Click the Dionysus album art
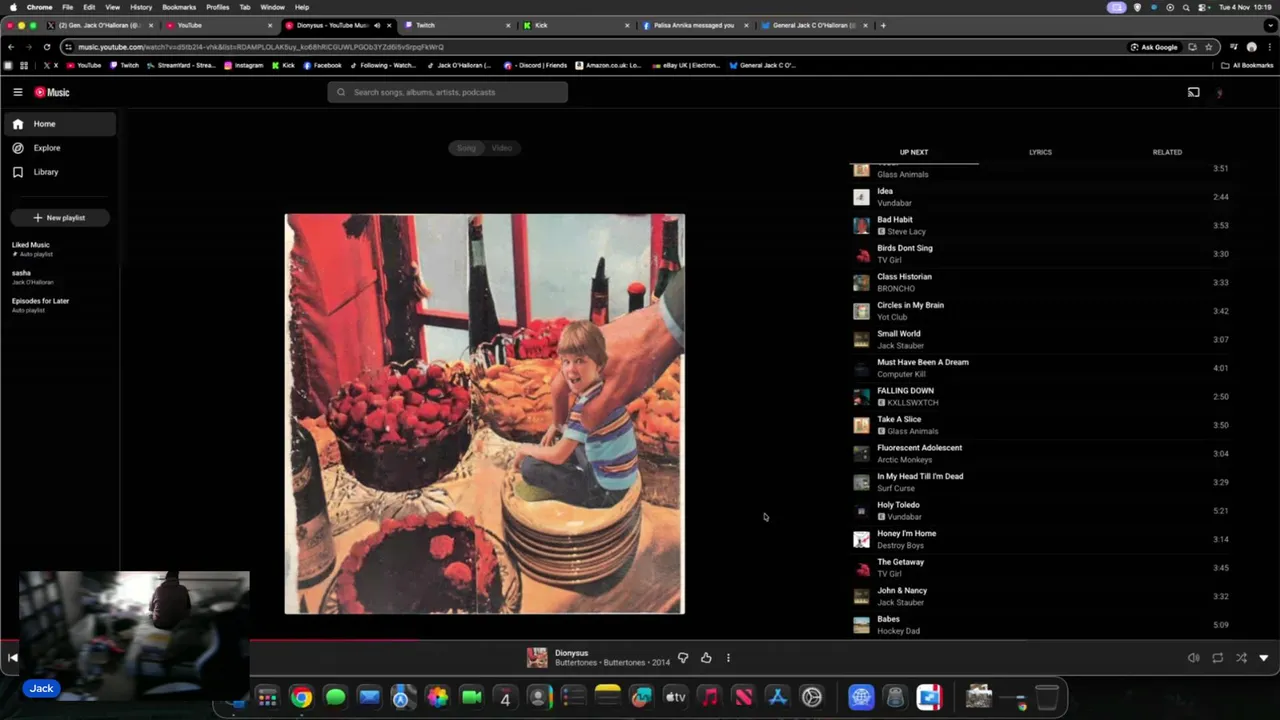Image resolution: width=1280 pixels, height=720 pixels. point(485,414)
